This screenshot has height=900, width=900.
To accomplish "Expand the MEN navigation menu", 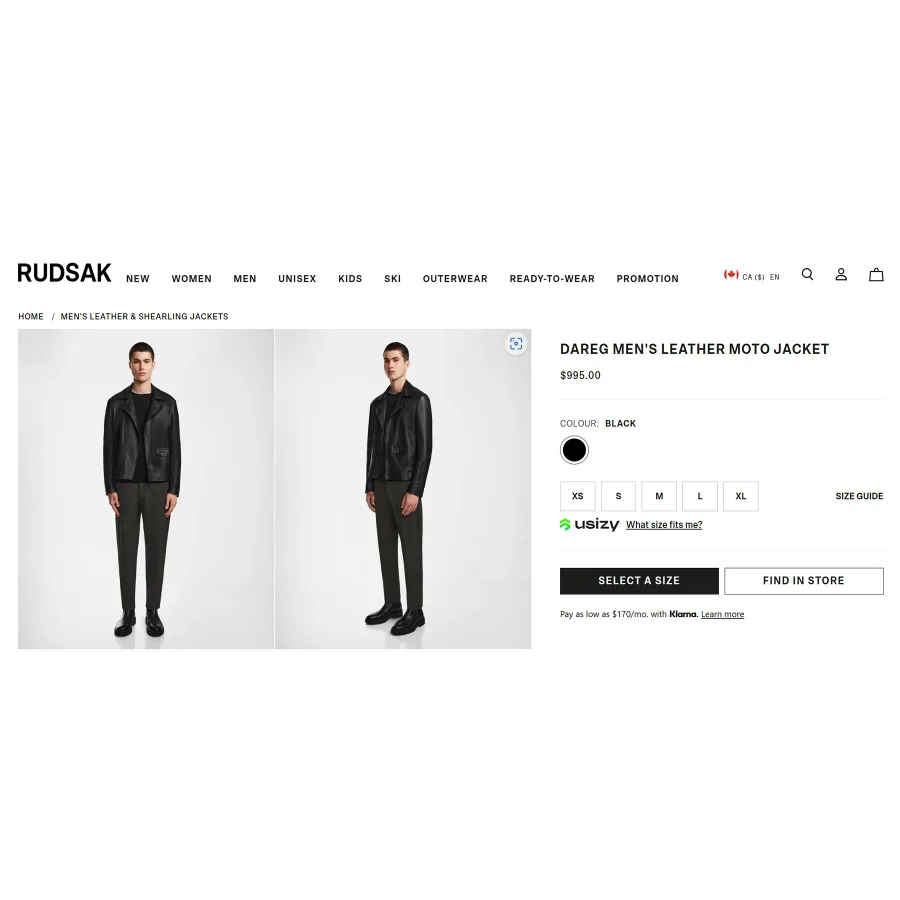I will (x=245, y=278).
